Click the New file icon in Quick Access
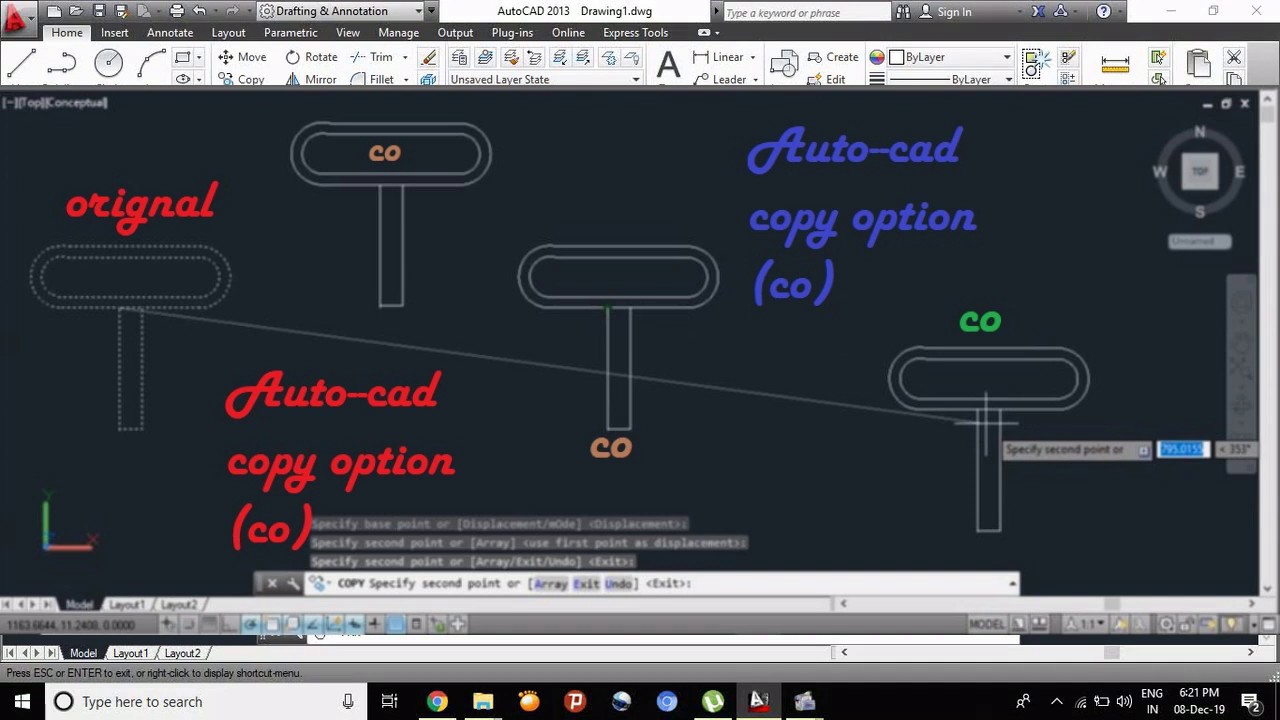Screen dimensions: 1280x720 tap(54, 11)
